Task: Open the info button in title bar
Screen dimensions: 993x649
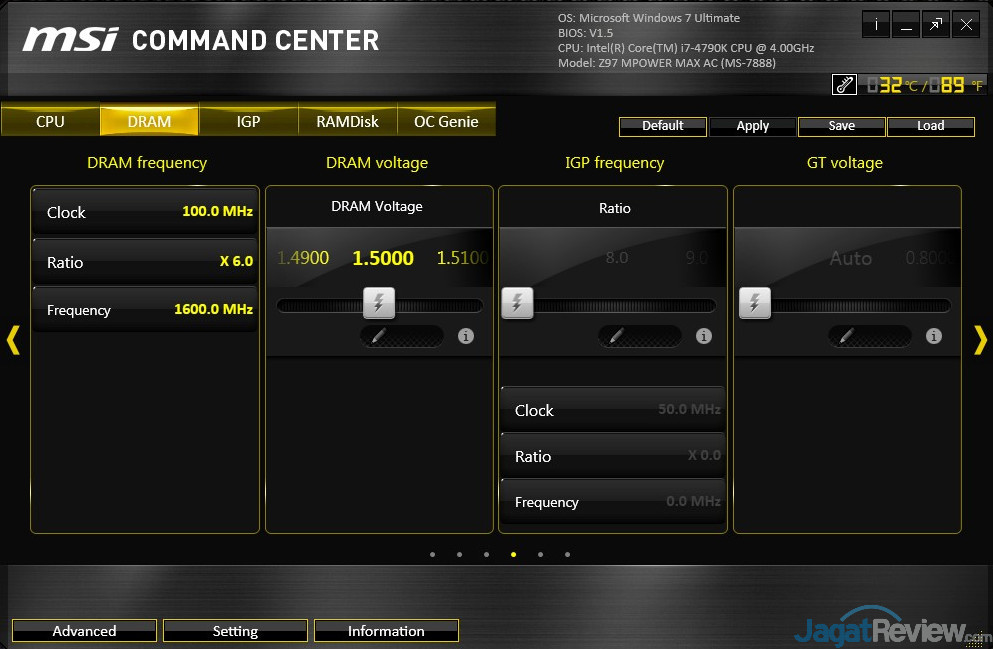Action: 876,26
